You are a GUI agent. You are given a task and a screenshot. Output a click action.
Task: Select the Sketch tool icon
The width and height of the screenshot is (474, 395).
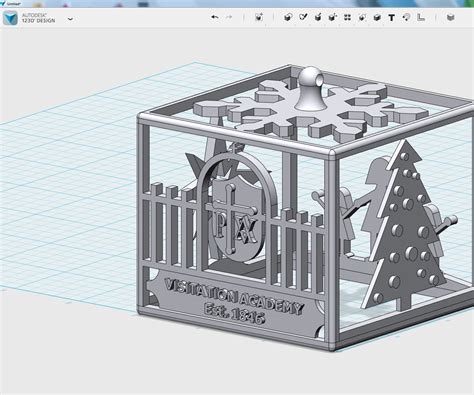[303, 17]
